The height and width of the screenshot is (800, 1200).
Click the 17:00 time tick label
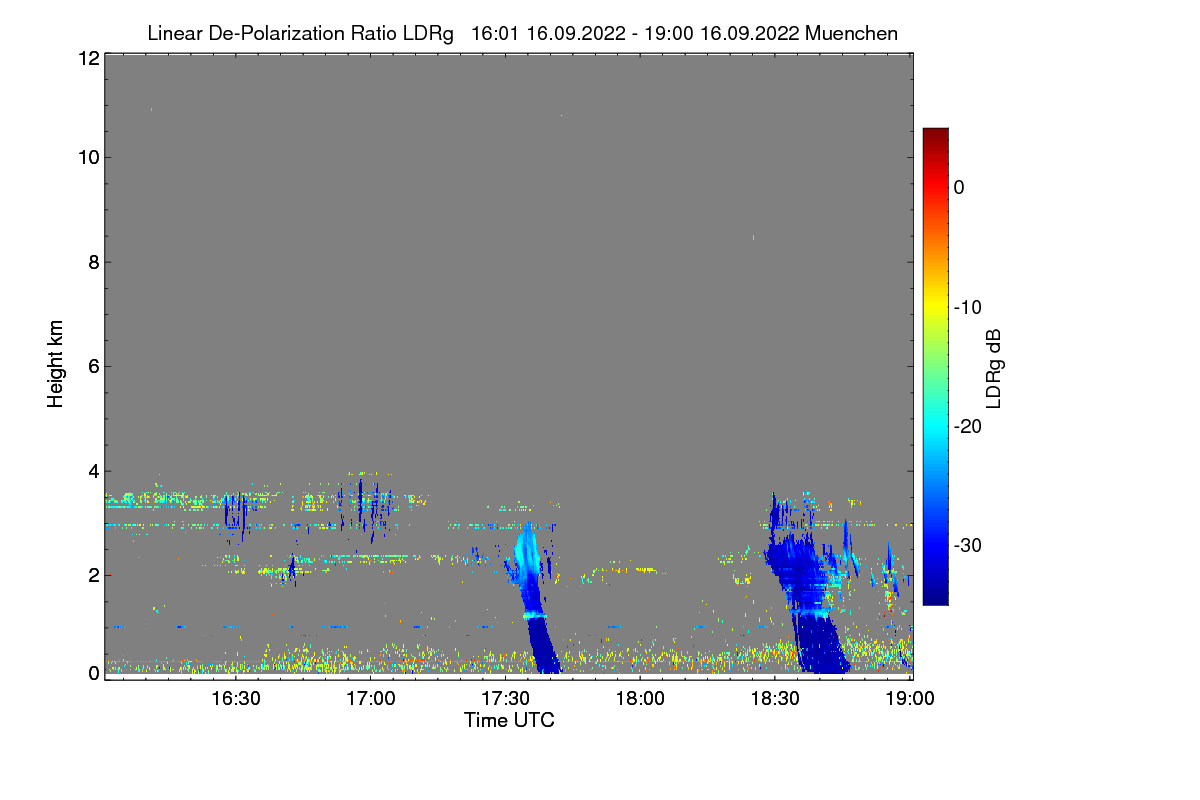point(370,699)
